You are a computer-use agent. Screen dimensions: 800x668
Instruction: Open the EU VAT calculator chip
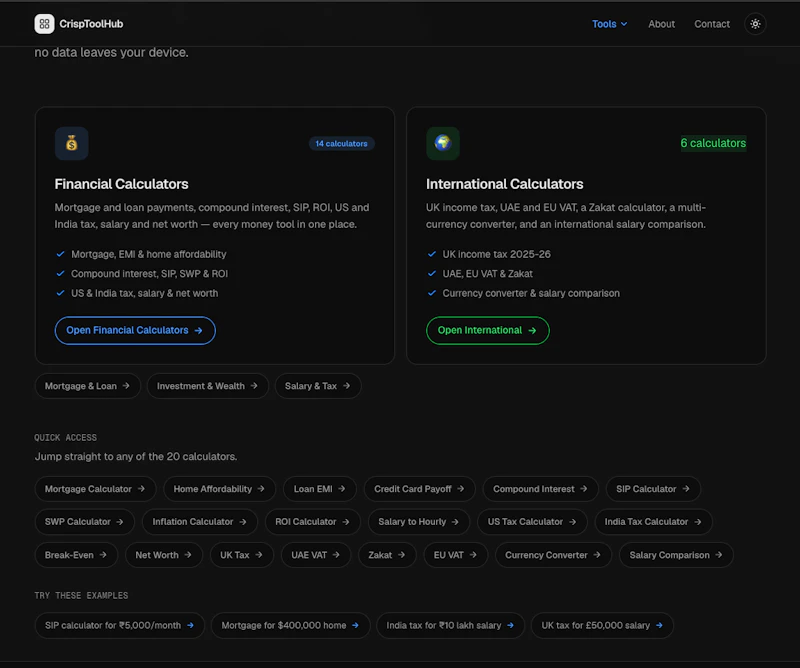(456, 555)
